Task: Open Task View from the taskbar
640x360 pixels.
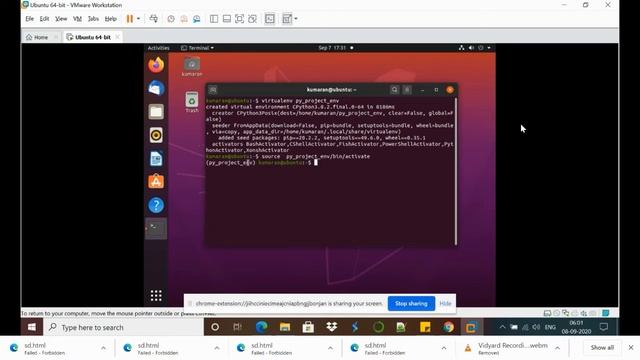Action: click(x=238, y=327)
